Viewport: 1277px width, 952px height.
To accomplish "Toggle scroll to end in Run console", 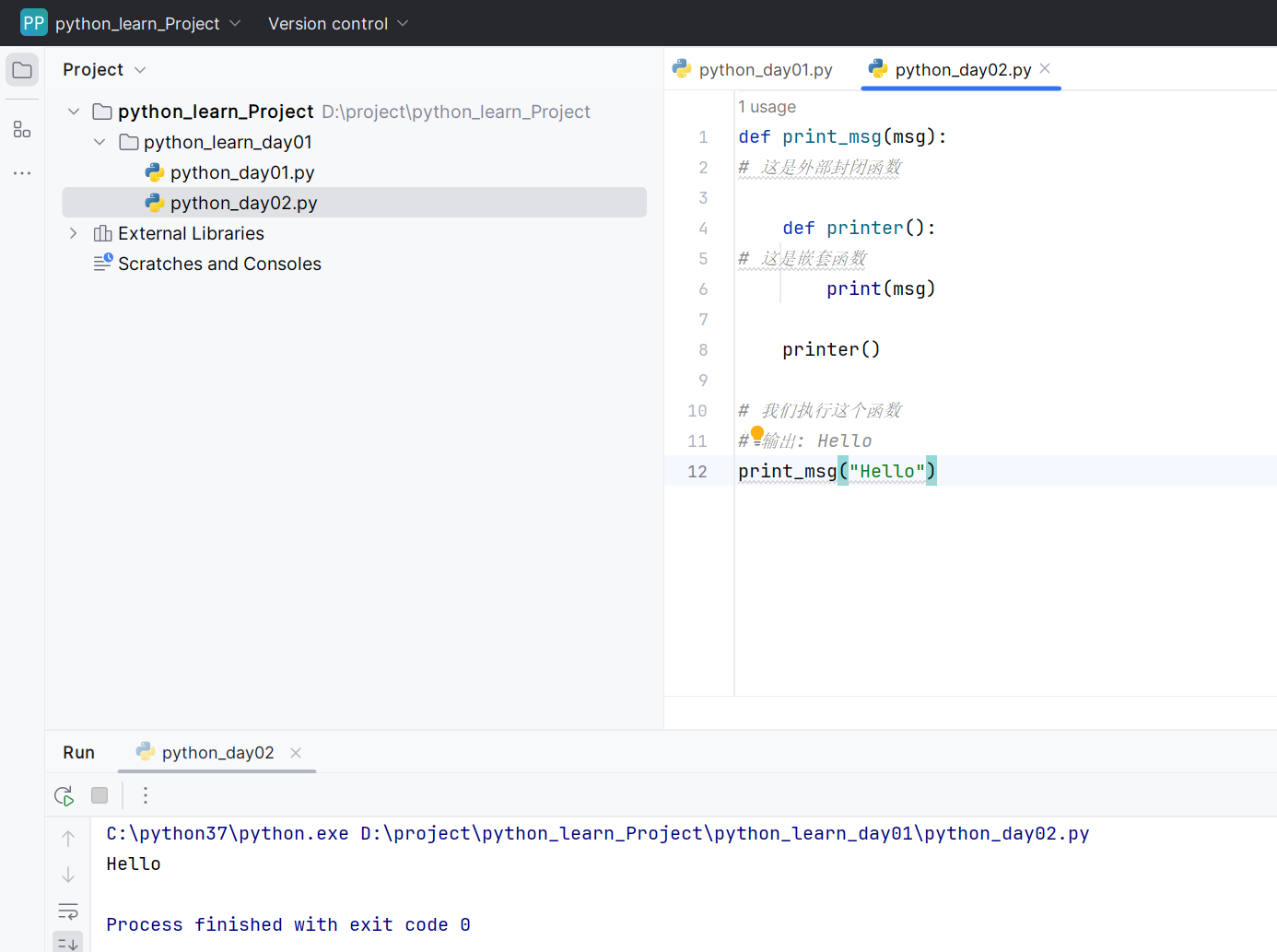I will point(68,943).
